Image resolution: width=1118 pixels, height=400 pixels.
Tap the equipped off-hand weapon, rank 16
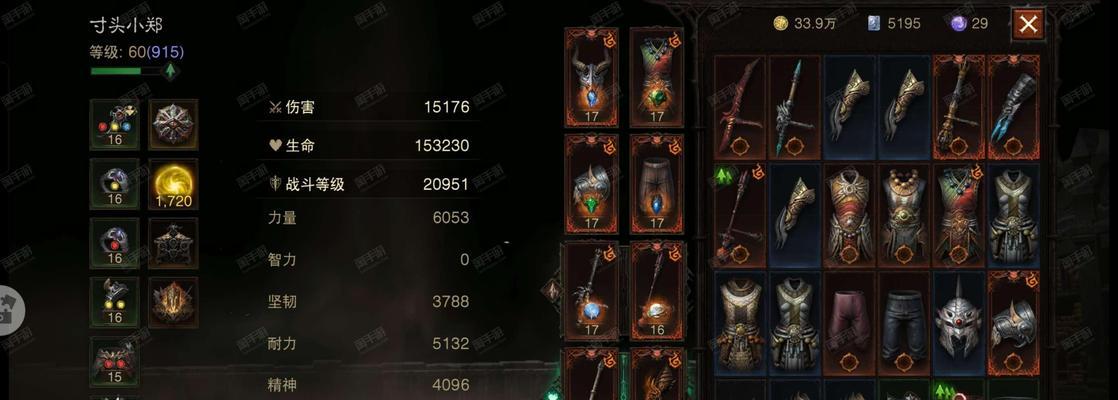[657, 291]
